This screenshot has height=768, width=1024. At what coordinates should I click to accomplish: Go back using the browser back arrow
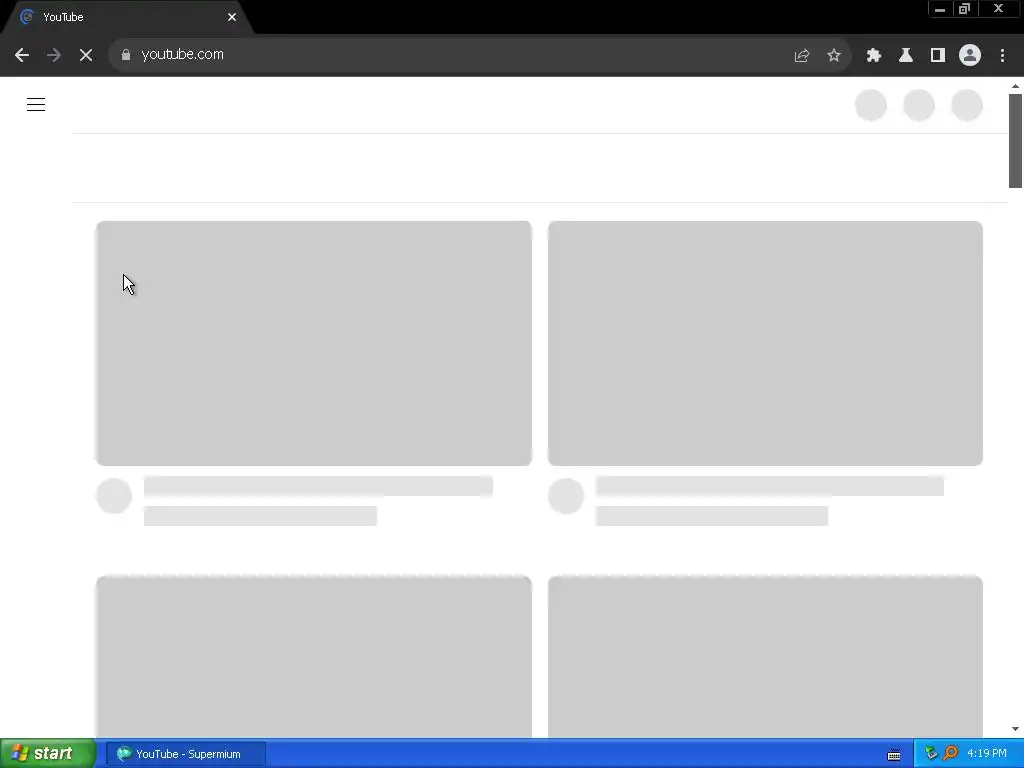pyautogui.click(x=22, y=55)
